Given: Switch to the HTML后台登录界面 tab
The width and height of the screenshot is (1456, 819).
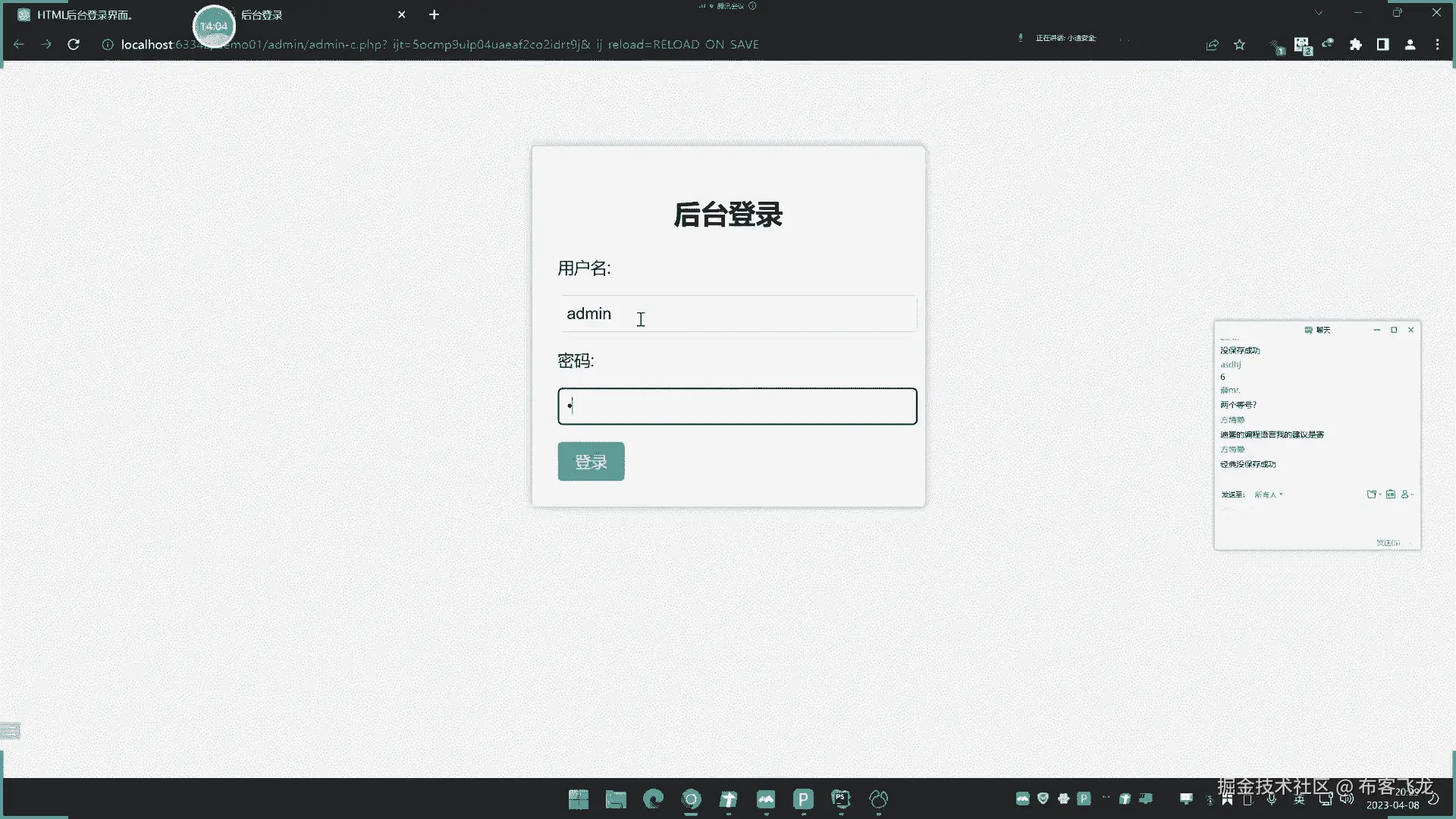Looking at the screenshot, I should [x=85, y=15].
